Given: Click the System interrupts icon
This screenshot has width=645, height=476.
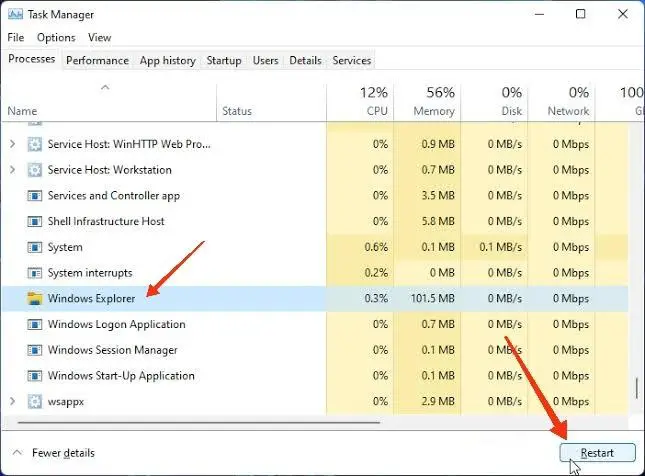Looking at the screenshot, I should 35,273.
